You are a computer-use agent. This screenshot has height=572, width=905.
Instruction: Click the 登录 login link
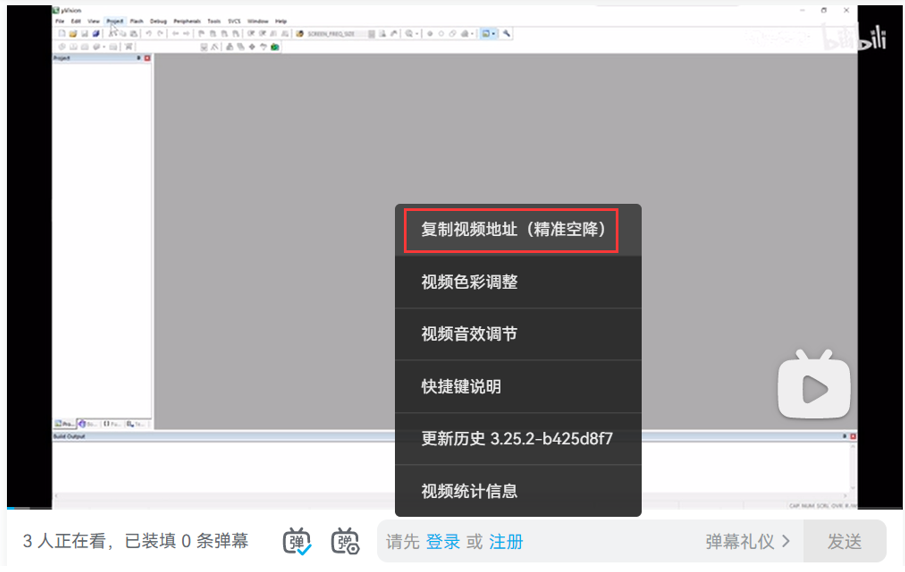(443, 541)
